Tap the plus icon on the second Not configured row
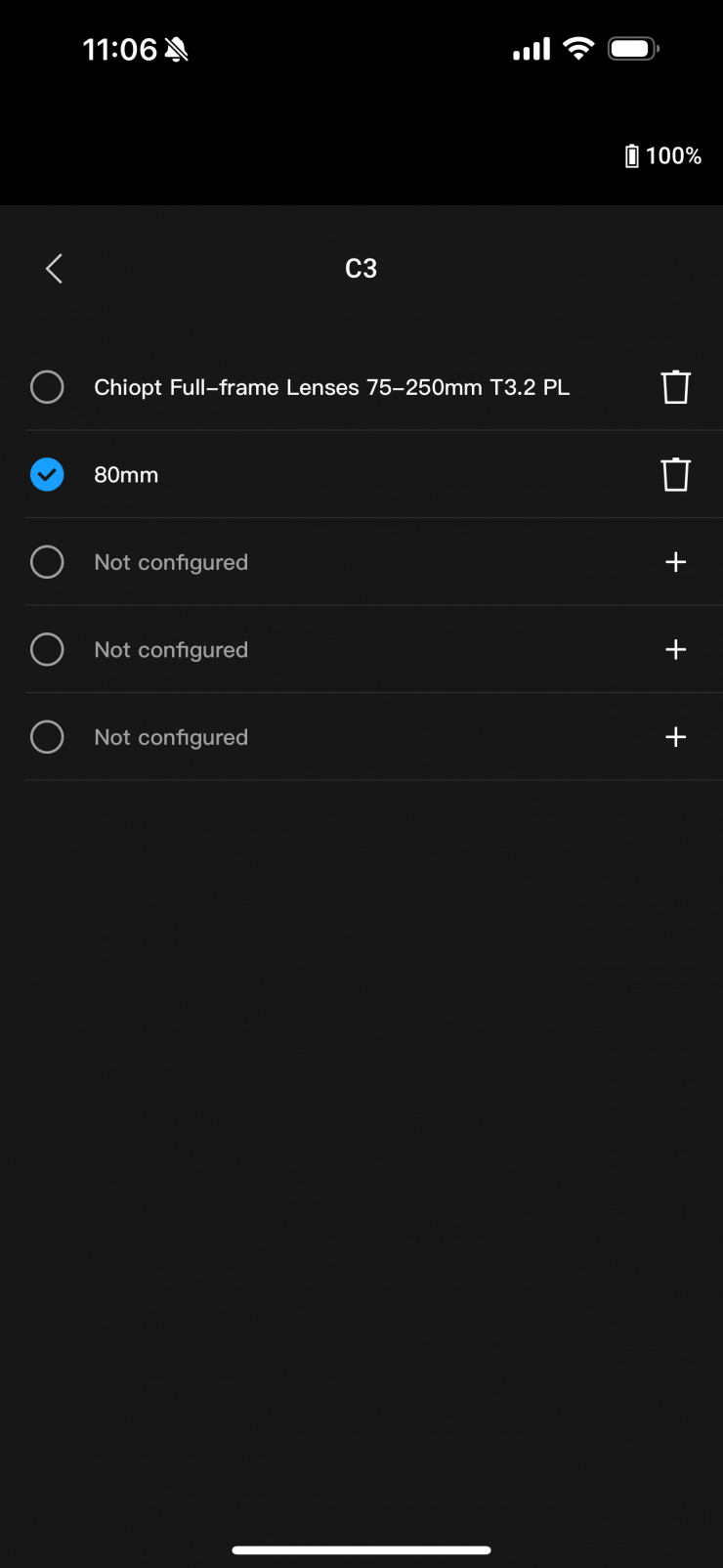Image resolution: width=723 pixels, height=1568 pixels. (675, 650)
